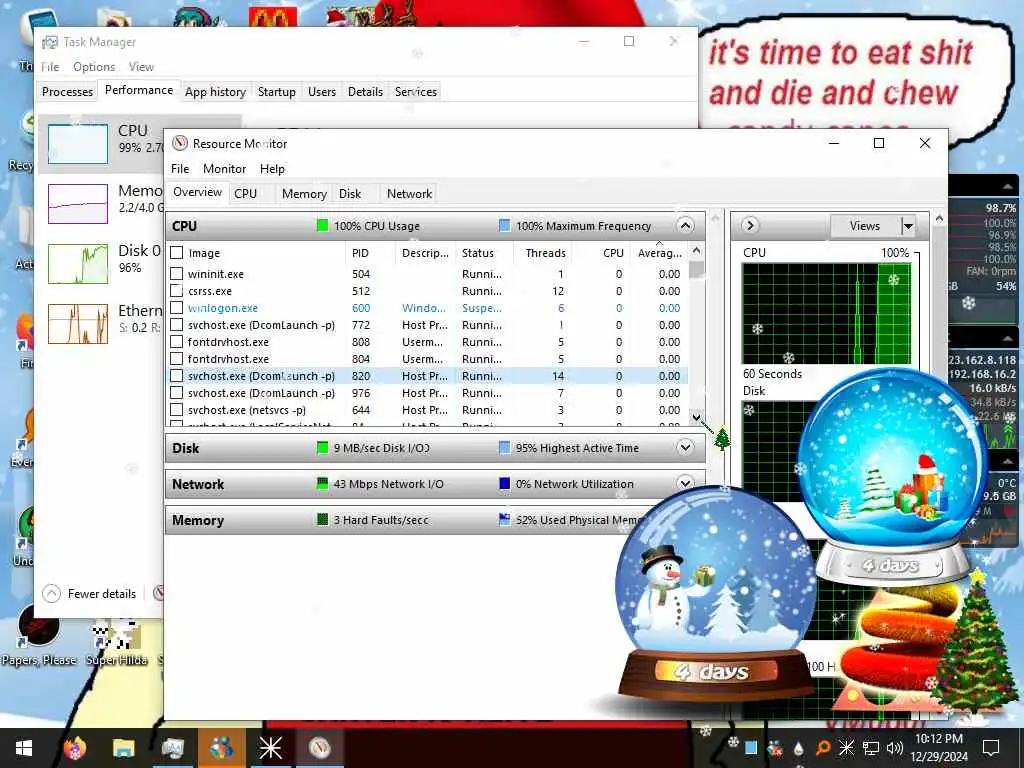Open Task Manager's Services tab

pyautogui.click(x=415, y=92)
